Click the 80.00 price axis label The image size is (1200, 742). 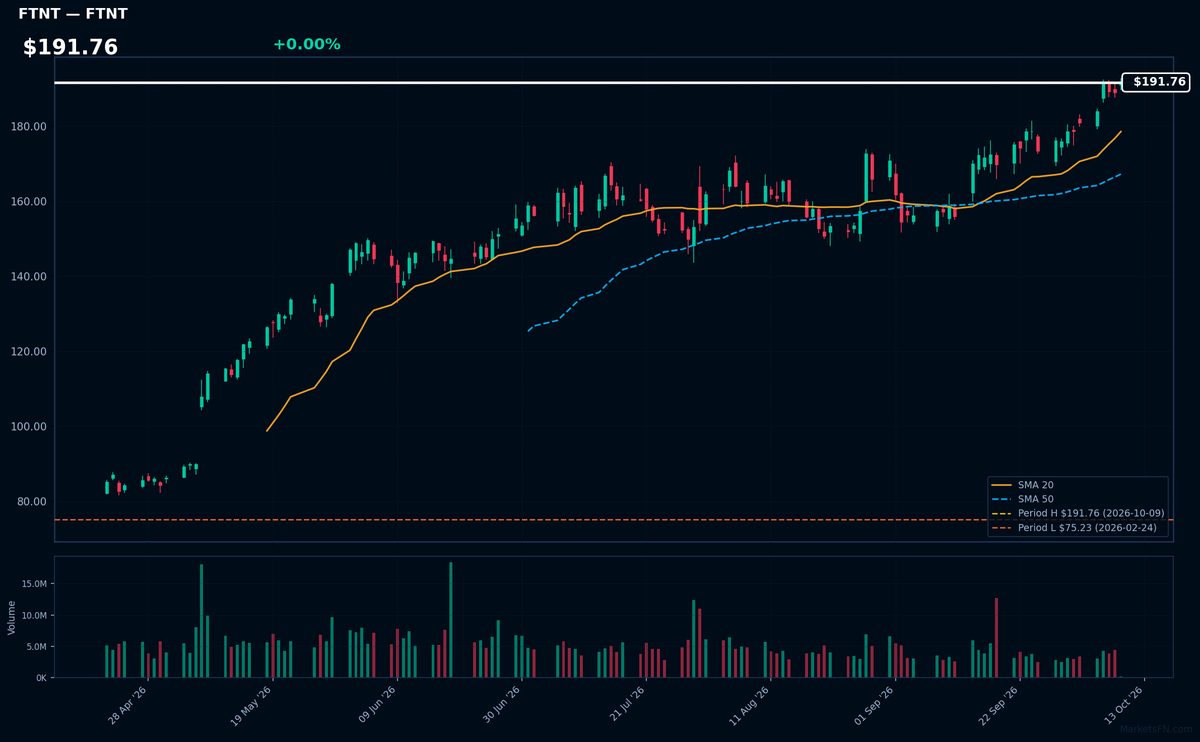(x=34, y=502)
